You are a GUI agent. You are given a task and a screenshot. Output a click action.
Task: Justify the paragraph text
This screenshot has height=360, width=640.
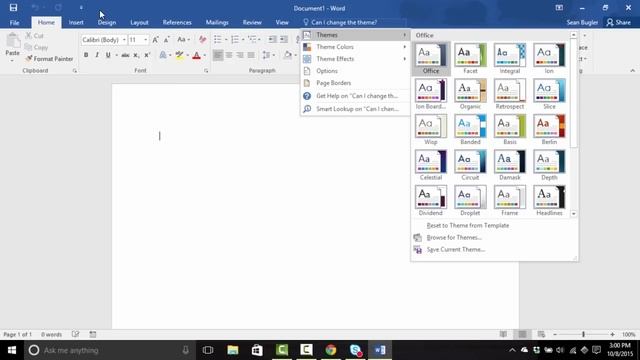pos(251,55)
